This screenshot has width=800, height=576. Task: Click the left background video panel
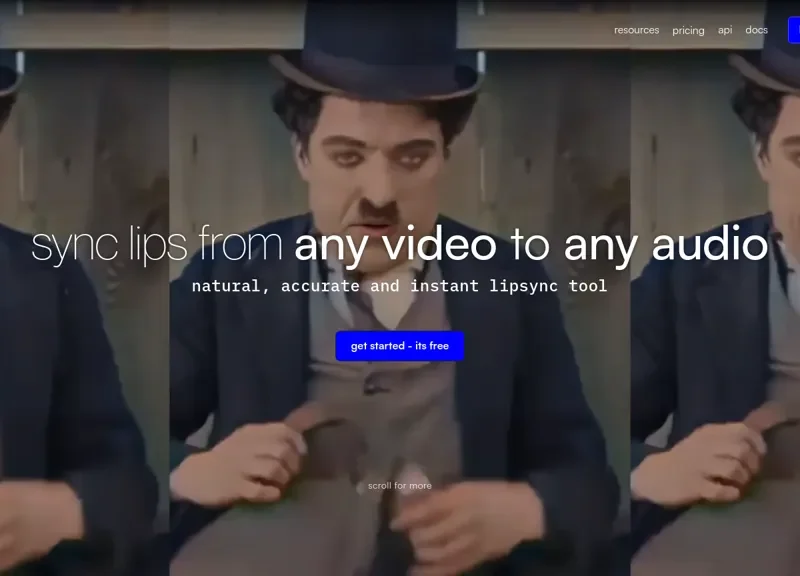(80, 400)
